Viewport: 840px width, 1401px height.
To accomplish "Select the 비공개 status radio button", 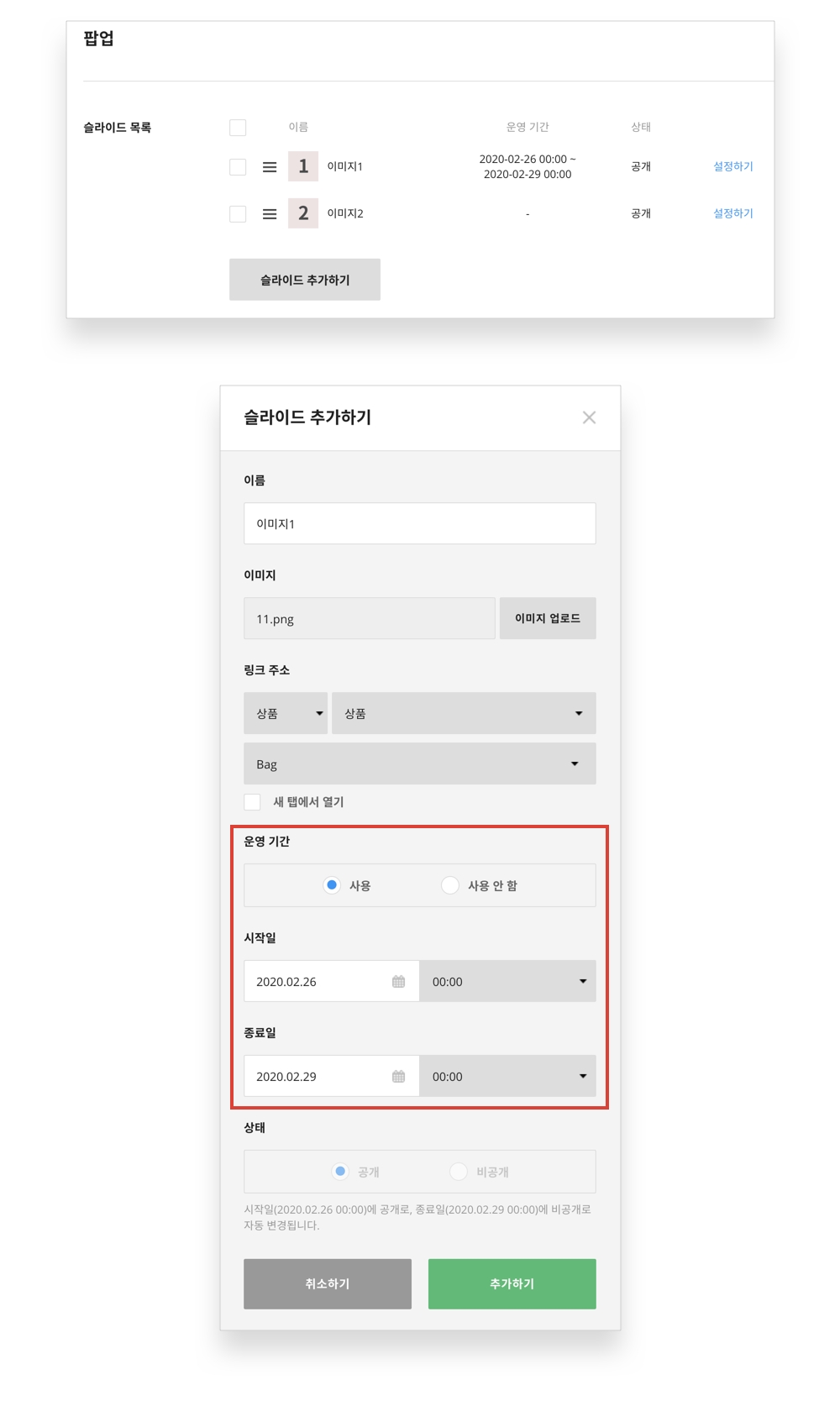I will tap(459, 1172).
